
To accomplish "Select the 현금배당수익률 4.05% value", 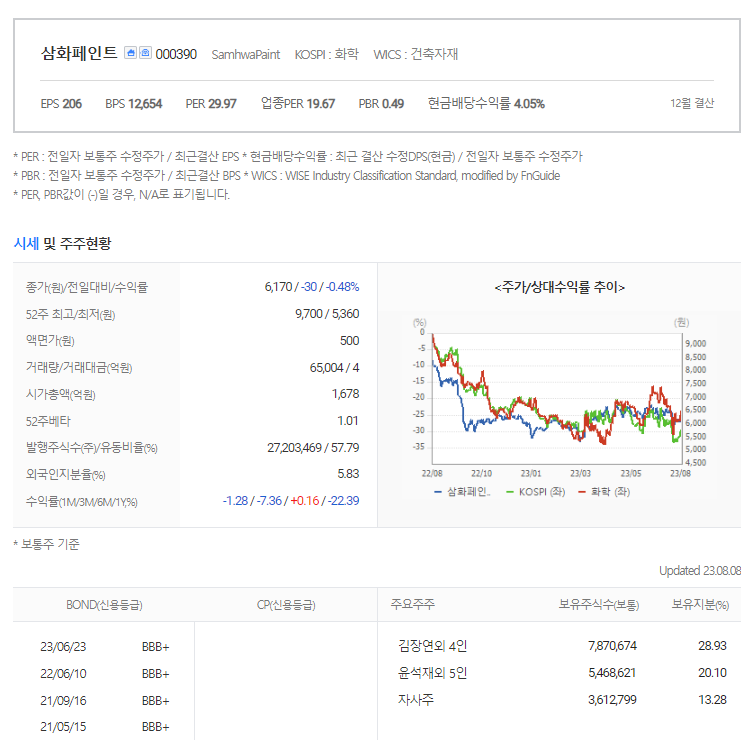I will click(x=486, y=103).
